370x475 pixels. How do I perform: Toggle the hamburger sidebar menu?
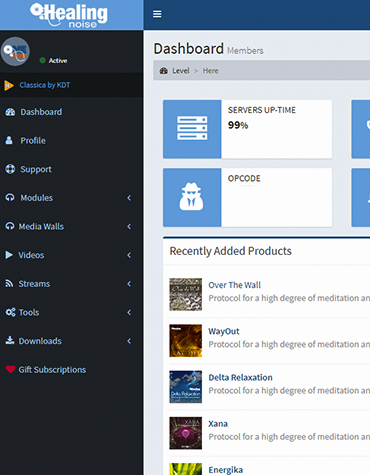tap(157, 14)
